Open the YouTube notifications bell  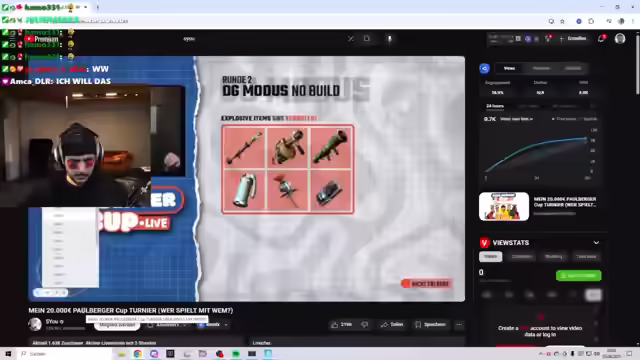pyautogui.click(x=601, y=38)
